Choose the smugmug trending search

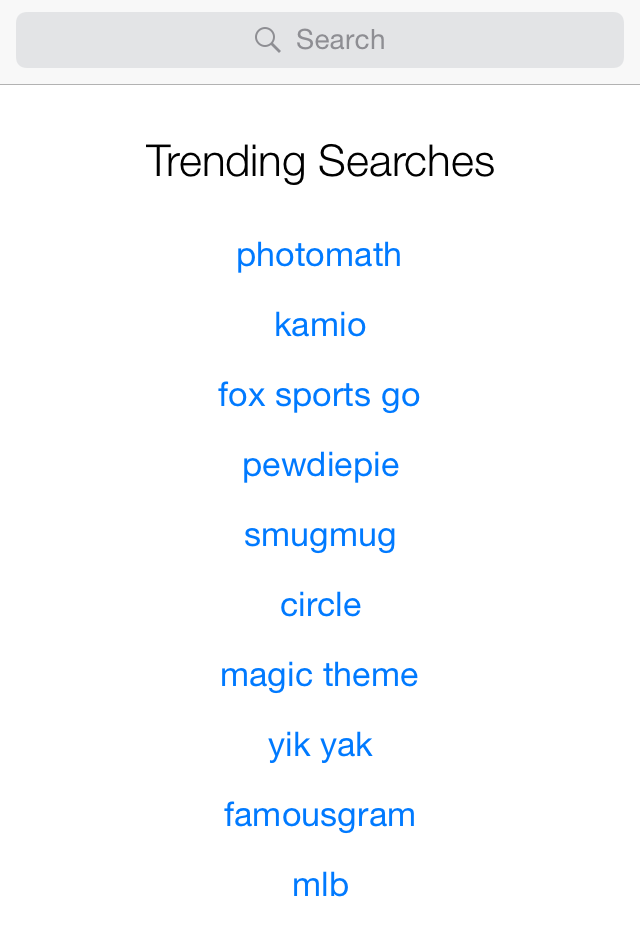point(320,535)
